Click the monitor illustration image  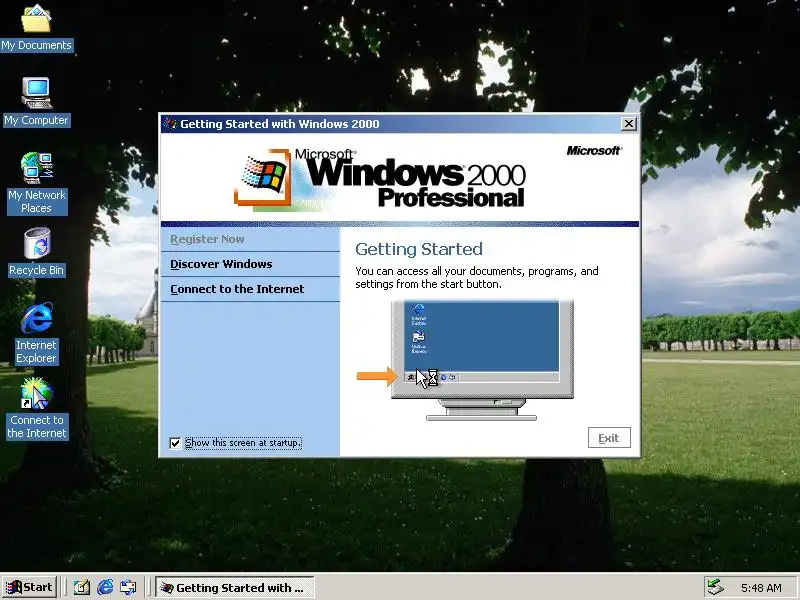pos(482,360)
